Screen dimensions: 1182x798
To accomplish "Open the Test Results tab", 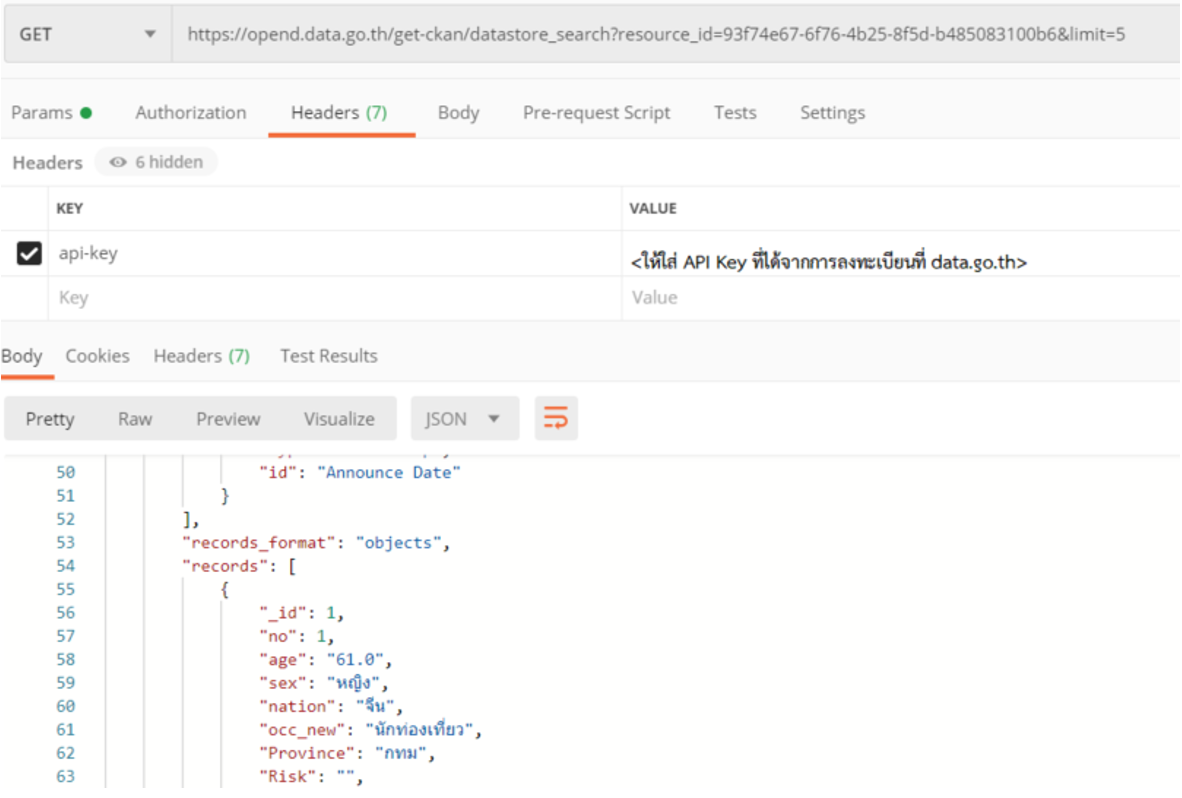I will pos(328,355).
